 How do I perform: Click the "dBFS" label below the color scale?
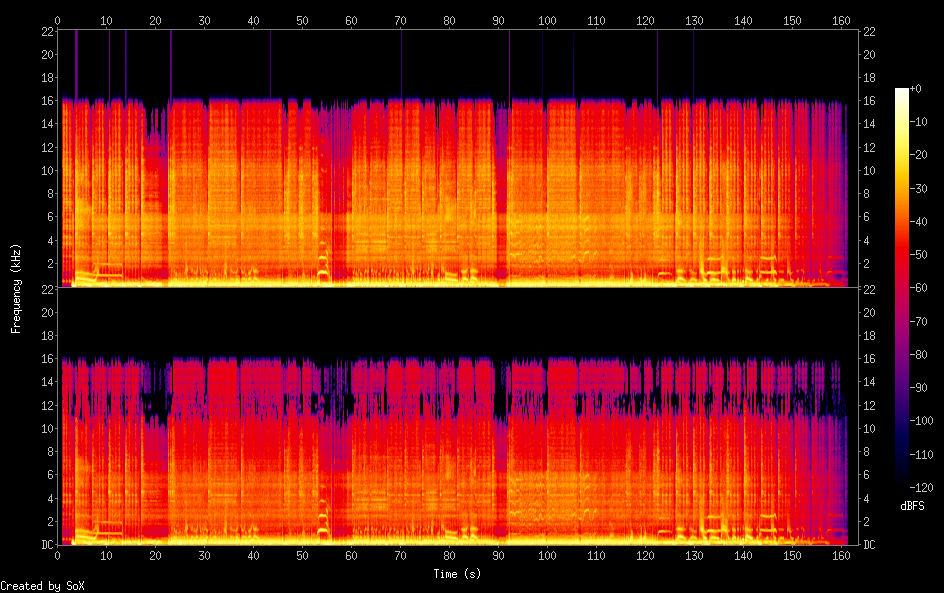(912, 506)
